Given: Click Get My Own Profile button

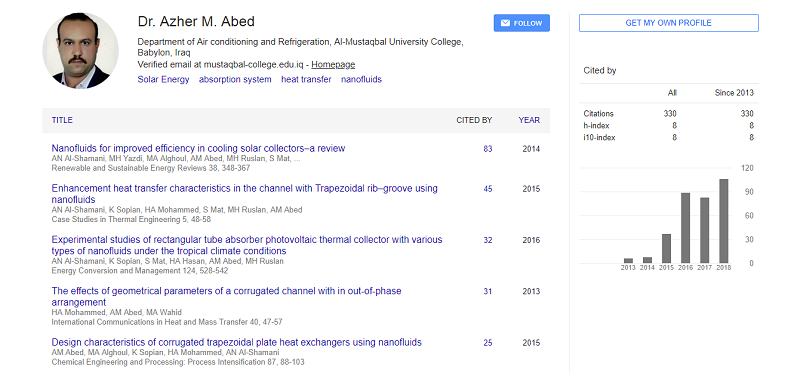Looking at the screenshot, I should click(668, 23).
